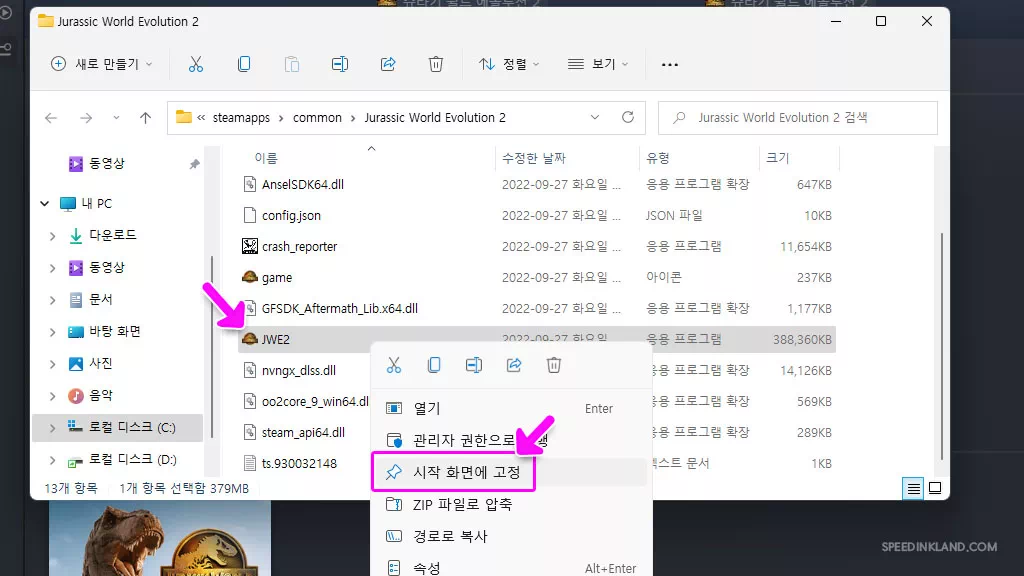
Task: Choose 경로로 복사 menu entry
Action: 511,536
